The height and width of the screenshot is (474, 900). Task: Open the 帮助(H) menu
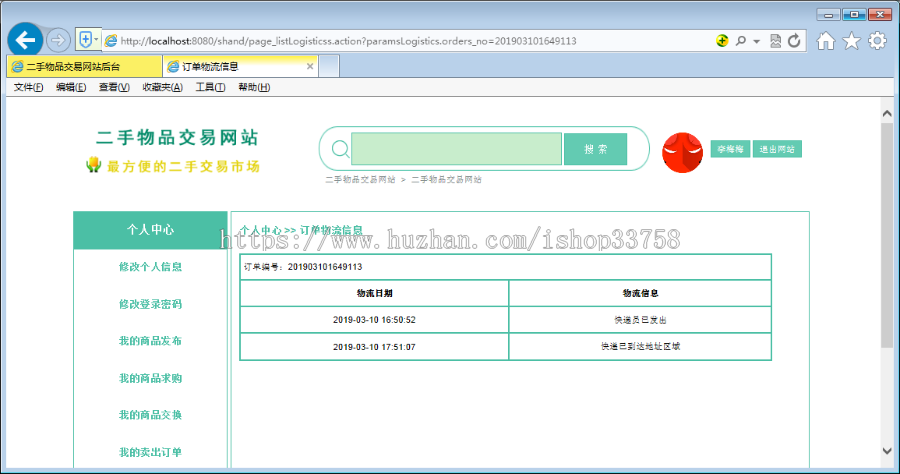[254, 87]
